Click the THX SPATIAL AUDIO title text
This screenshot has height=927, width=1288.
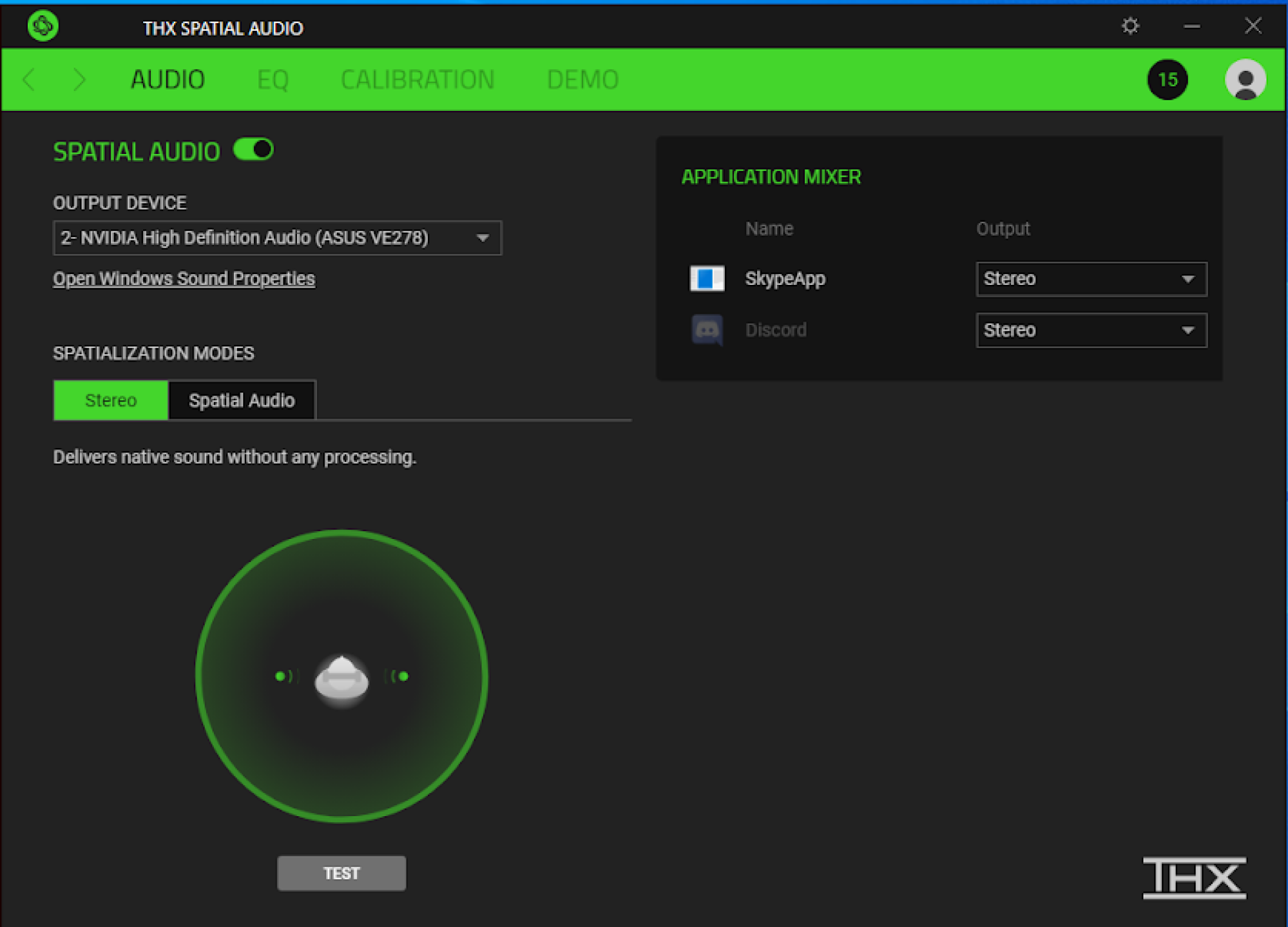coord(223,28)
